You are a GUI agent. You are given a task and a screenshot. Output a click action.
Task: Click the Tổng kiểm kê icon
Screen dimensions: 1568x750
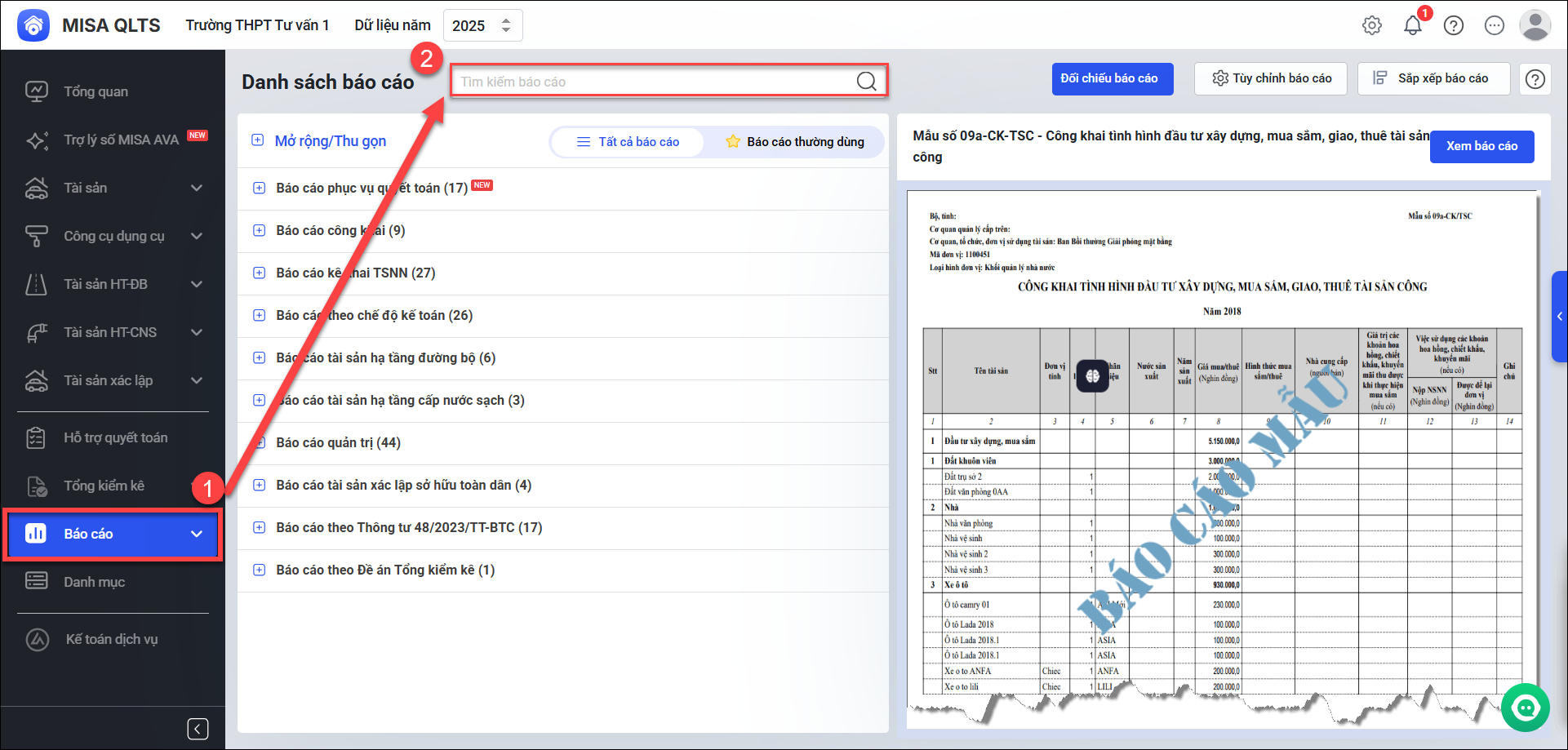coord(36,486)
